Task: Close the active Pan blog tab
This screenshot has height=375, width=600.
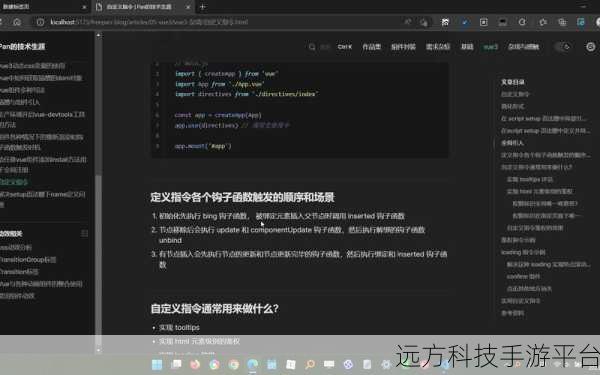Action: [188, 7]
